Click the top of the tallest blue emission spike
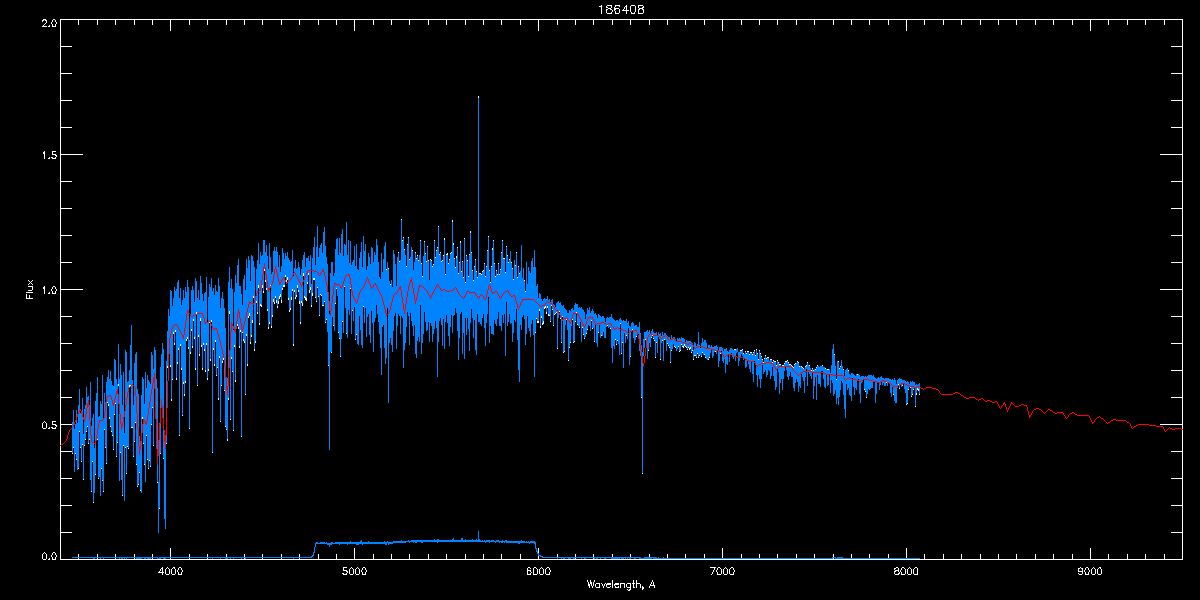 pos(478,98)
